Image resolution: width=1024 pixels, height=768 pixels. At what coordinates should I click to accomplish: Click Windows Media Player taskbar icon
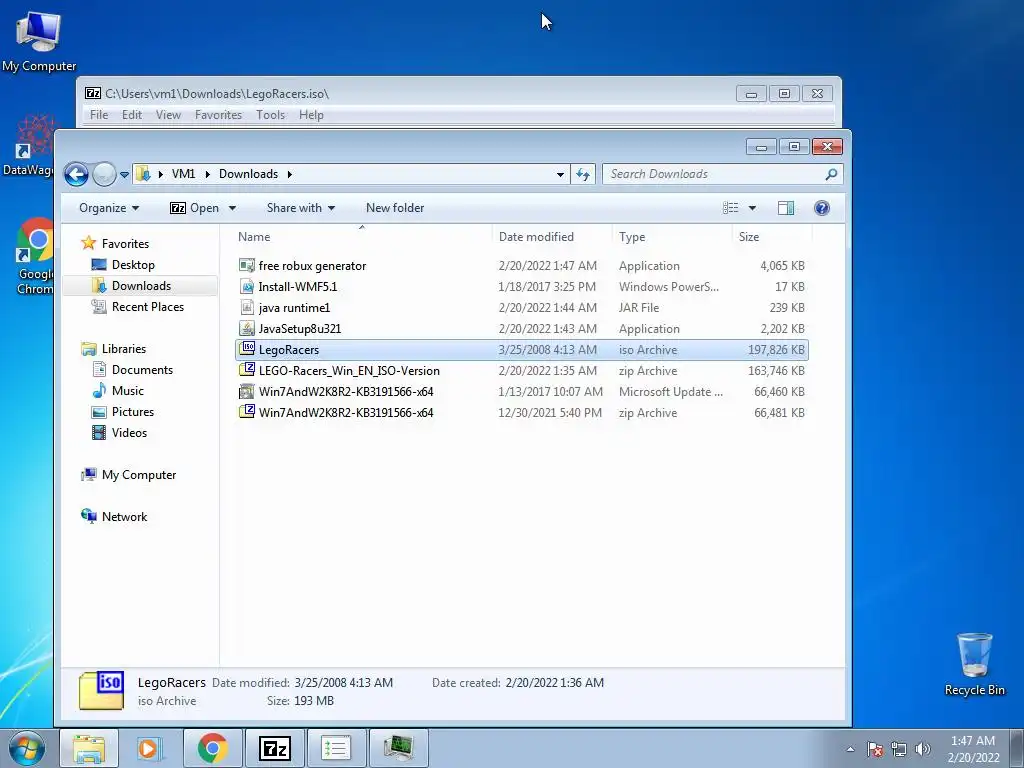tap(150, 748)
